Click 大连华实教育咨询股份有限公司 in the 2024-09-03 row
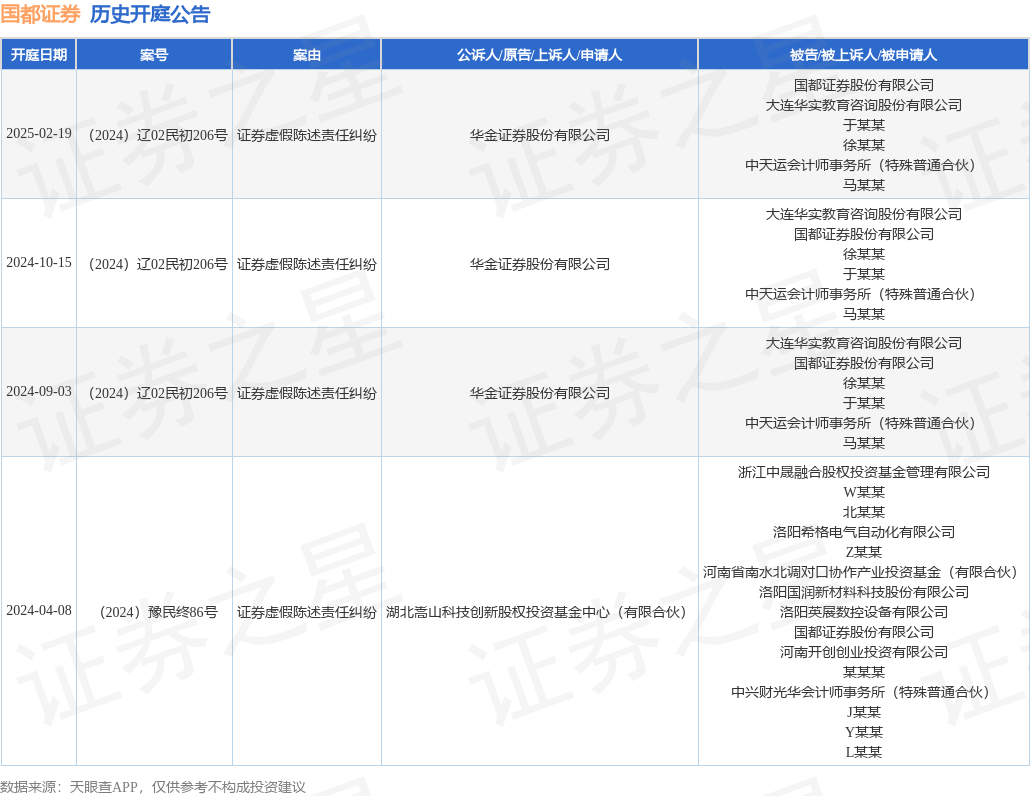This screenshot has height=796, width=1030. [x=864, y=343]
